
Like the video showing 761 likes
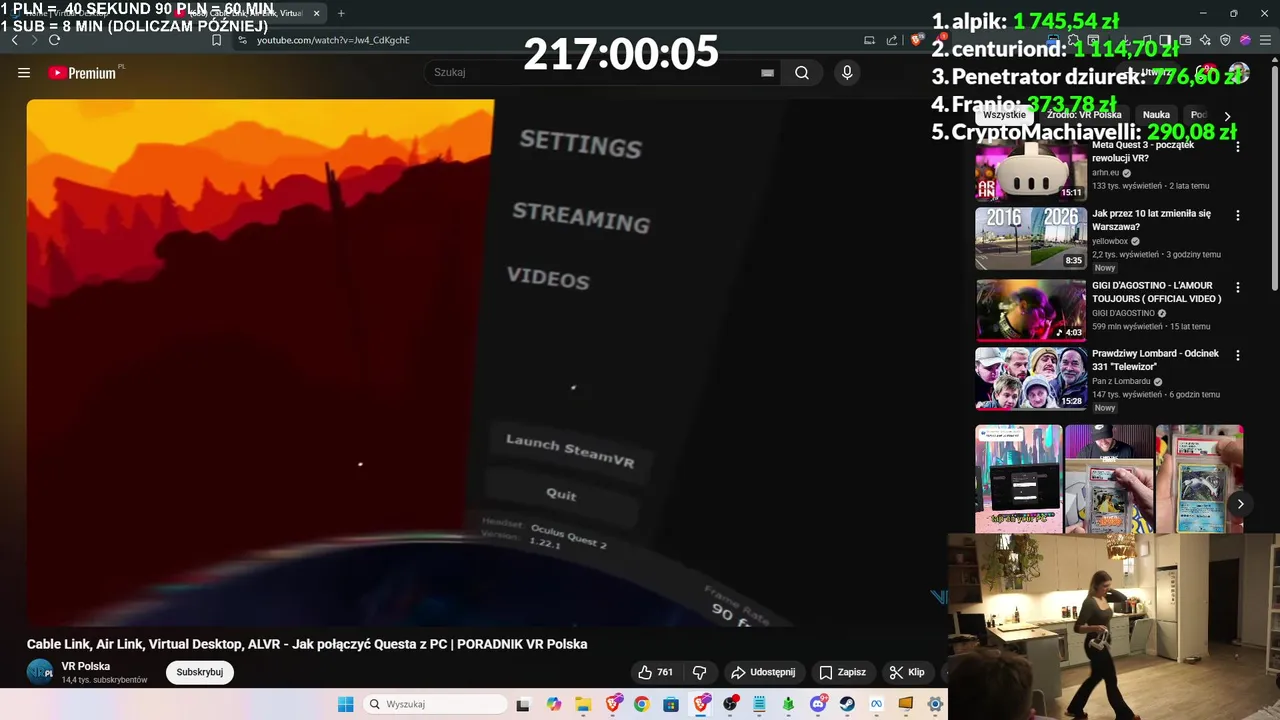656,672
